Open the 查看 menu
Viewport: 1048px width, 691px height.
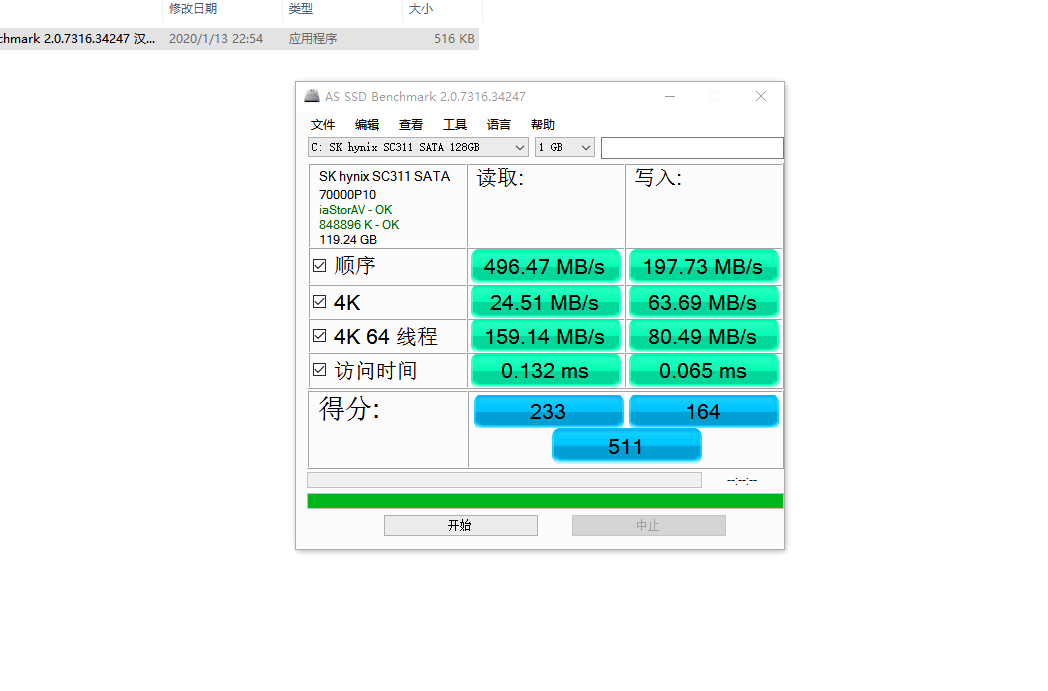point(411,124)
